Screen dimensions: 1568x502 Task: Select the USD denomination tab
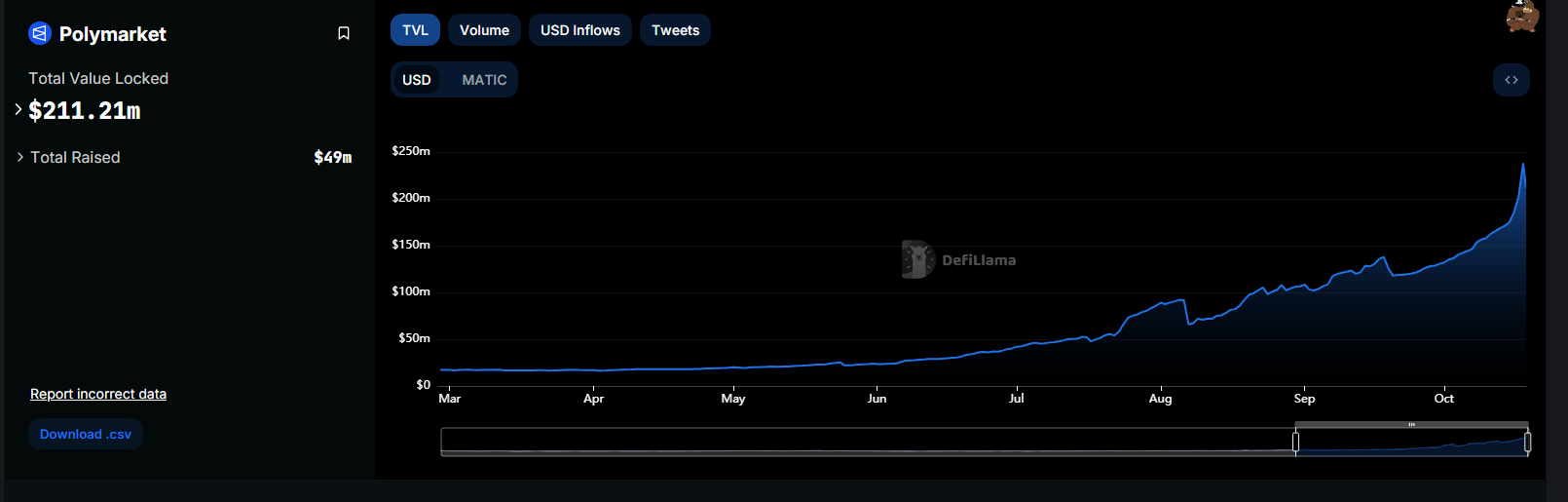[417, 80]
